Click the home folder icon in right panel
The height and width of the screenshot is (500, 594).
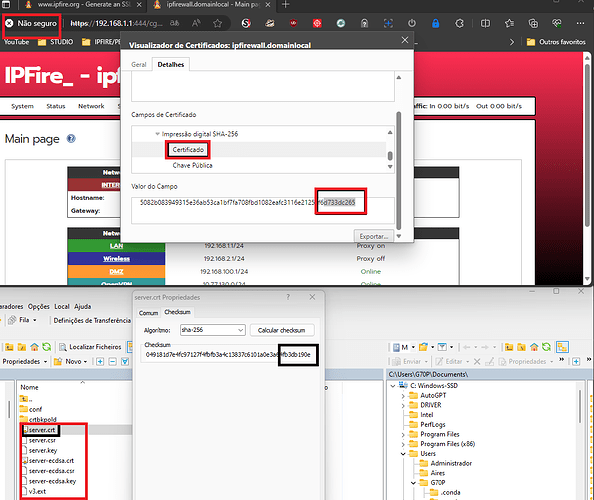[x=534, y=347]
